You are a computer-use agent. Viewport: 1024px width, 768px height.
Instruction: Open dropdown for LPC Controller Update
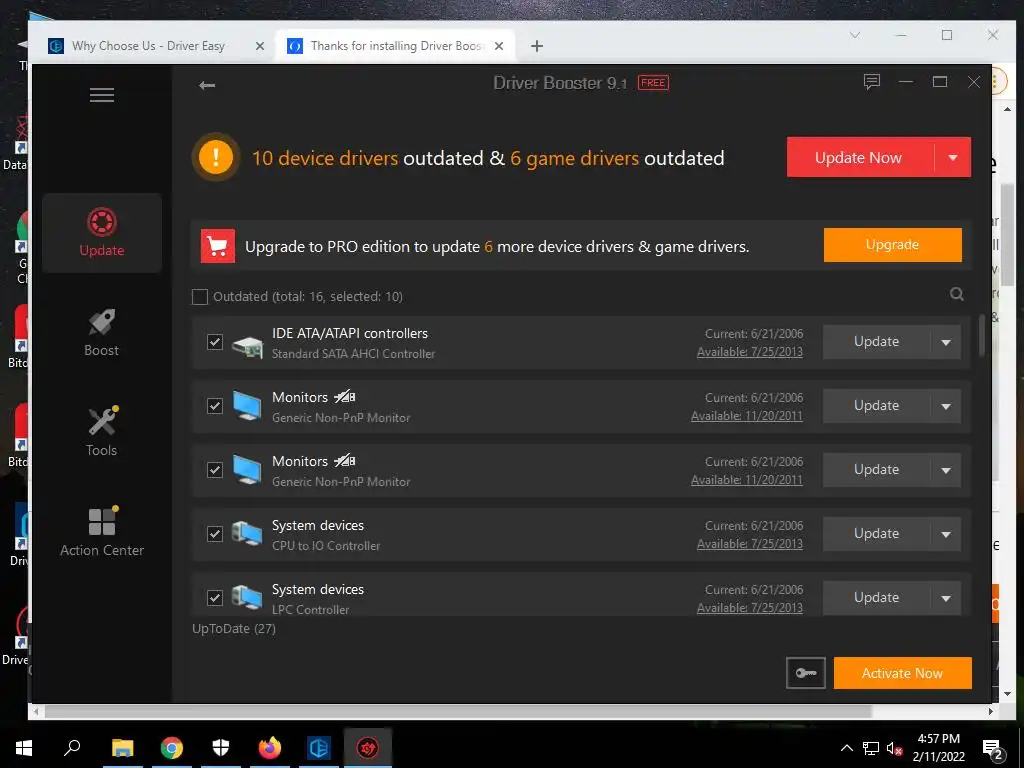click(946, 598)
